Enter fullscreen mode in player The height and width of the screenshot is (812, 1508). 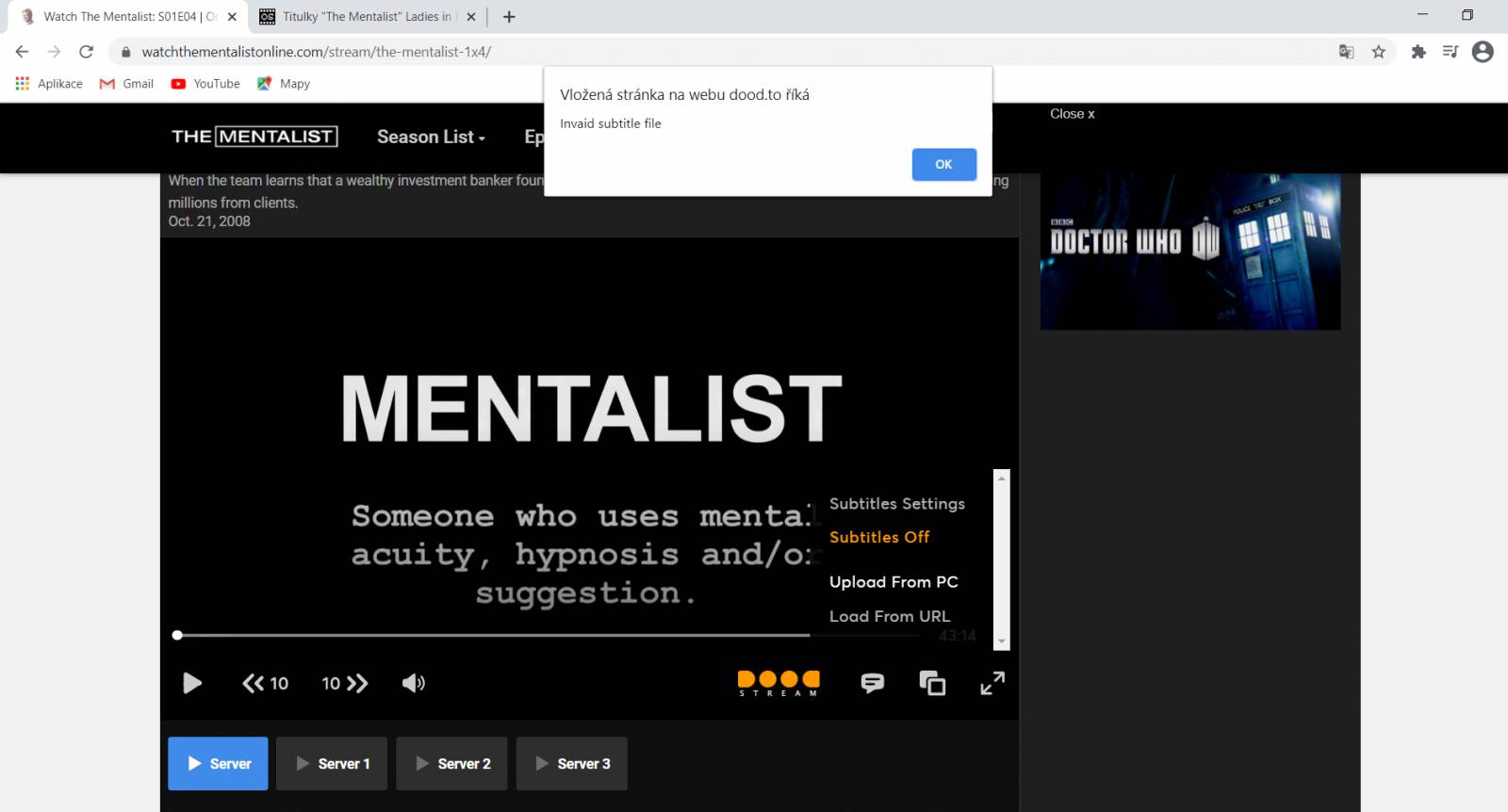click(992, 683)
